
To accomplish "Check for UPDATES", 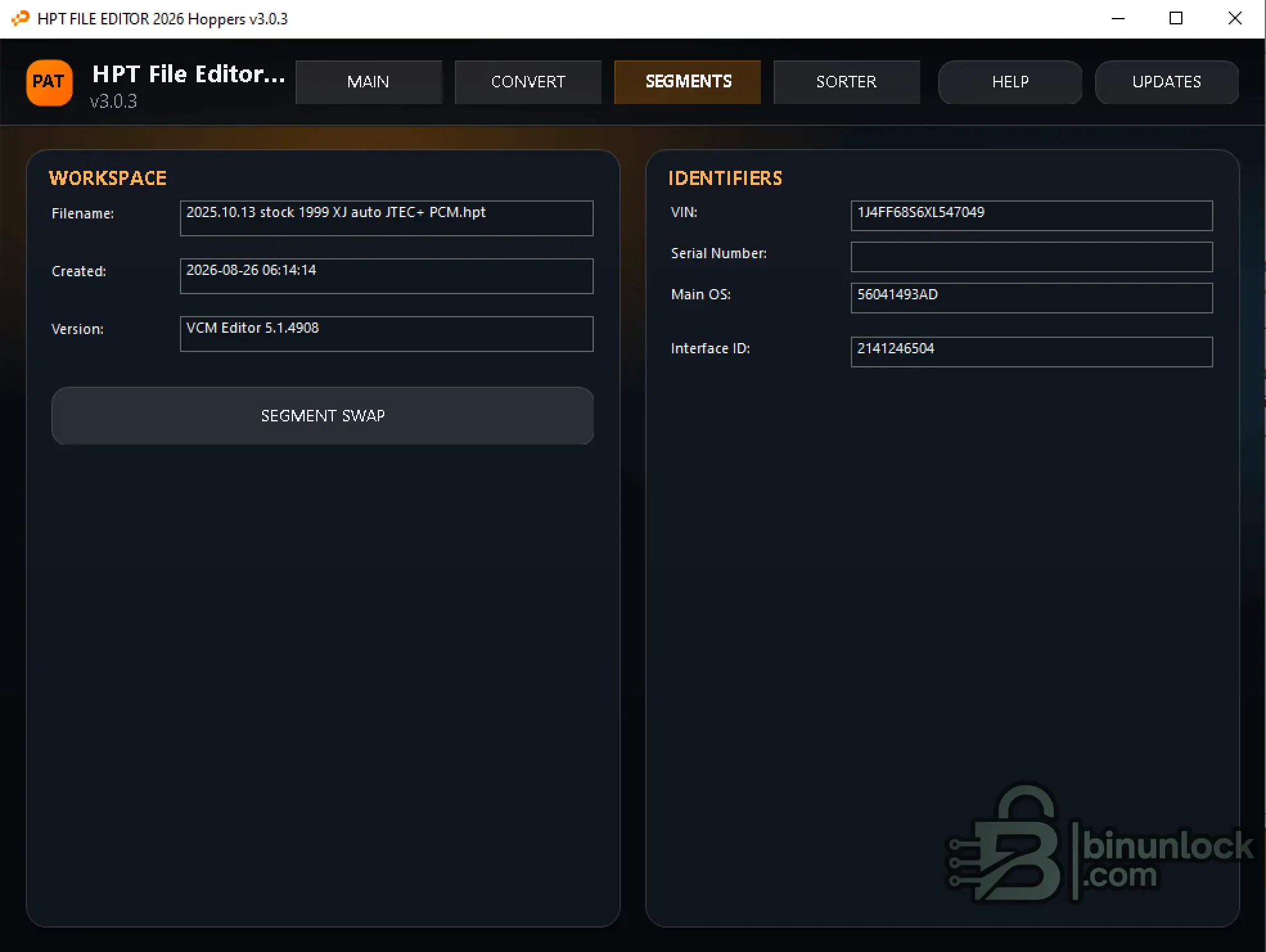I will [x=1167, y=82].
